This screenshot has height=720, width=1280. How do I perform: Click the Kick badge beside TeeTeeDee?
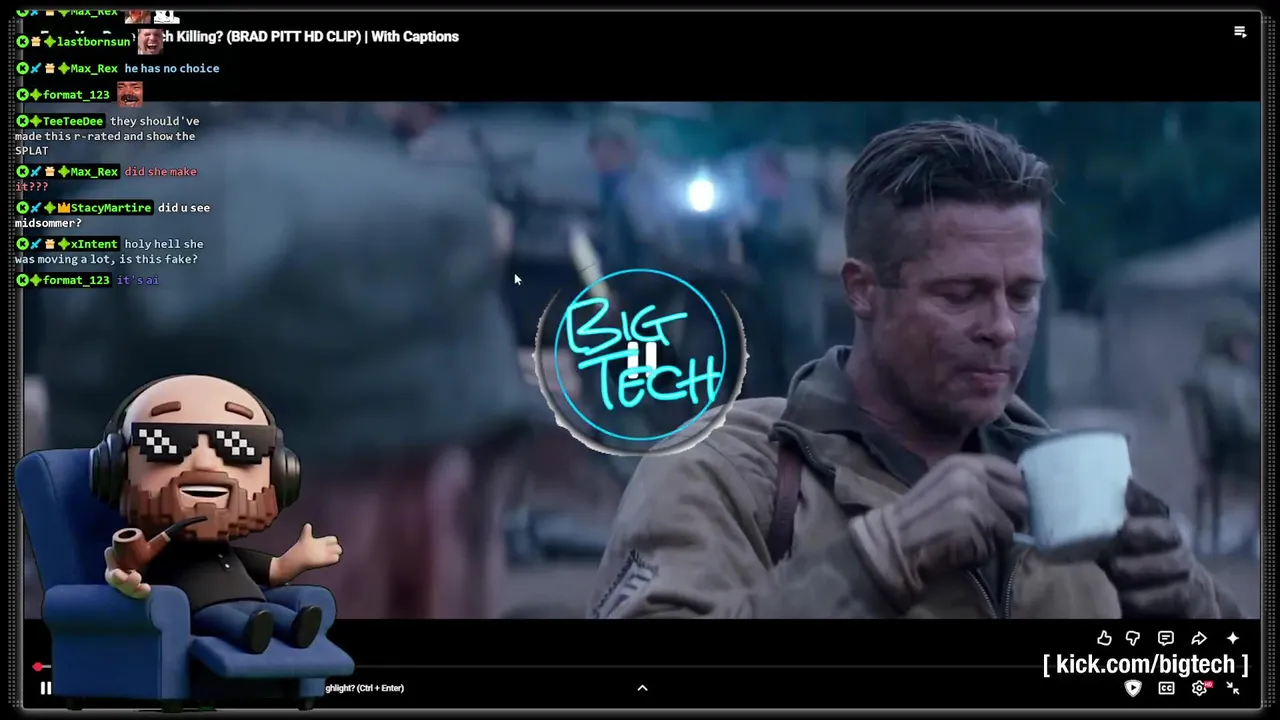click(22, 121)
